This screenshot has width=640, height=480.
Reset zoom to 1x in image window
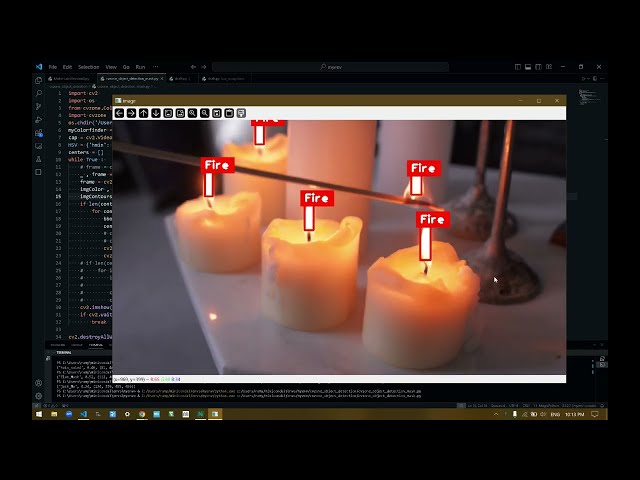click(168, 113)
